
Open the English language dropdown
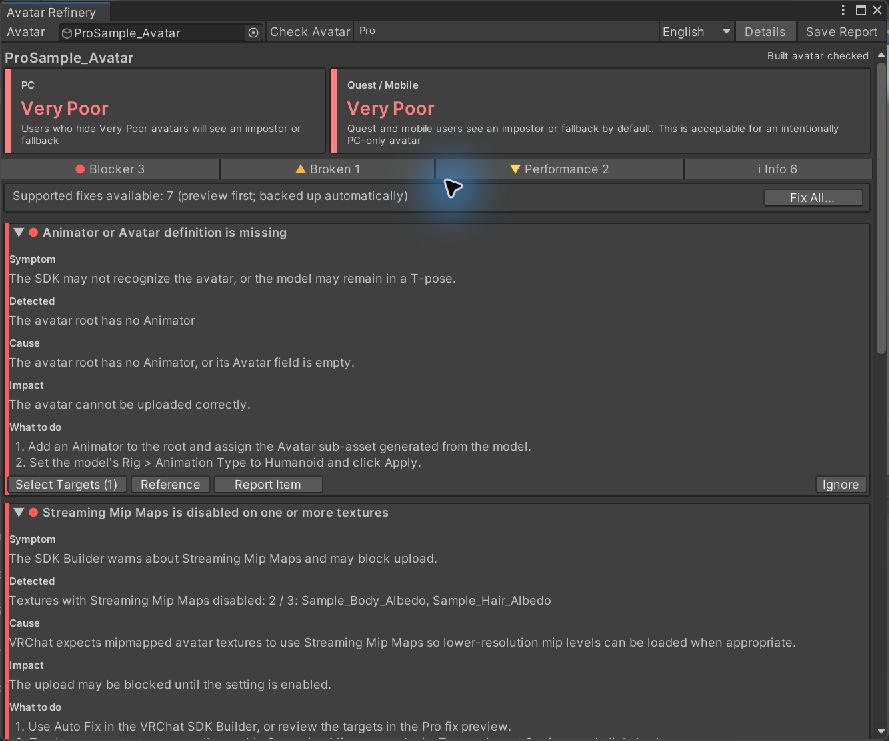[696, 32]
